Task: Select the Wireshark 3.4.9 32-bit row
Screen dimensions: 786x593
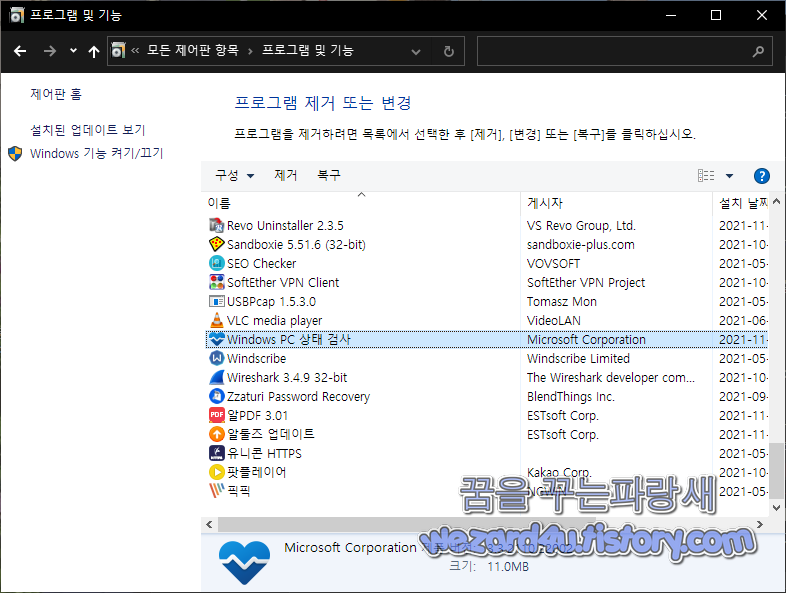Action: point(486,377)
